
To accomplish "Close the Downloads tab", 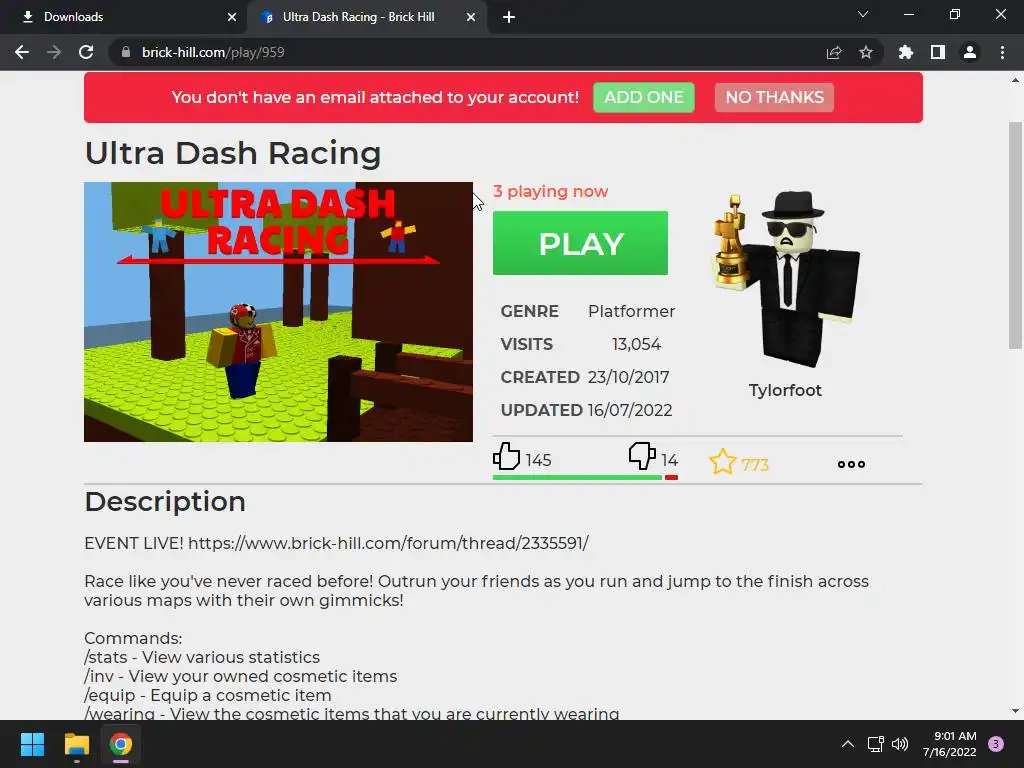I will (232, 18).
